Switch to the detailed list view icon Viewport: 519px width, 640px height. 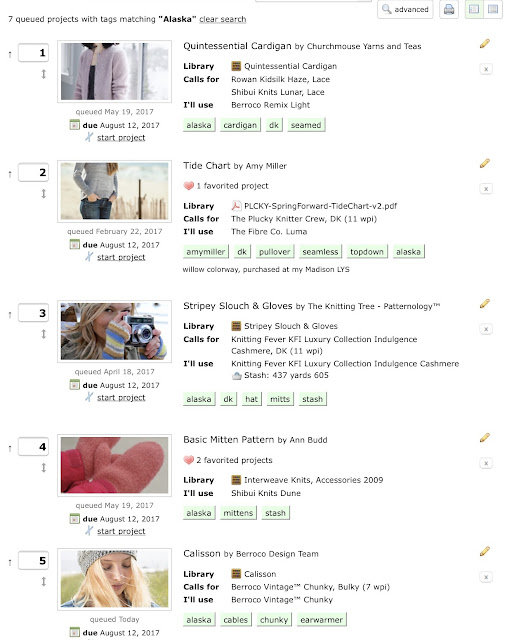click(474, 9)
